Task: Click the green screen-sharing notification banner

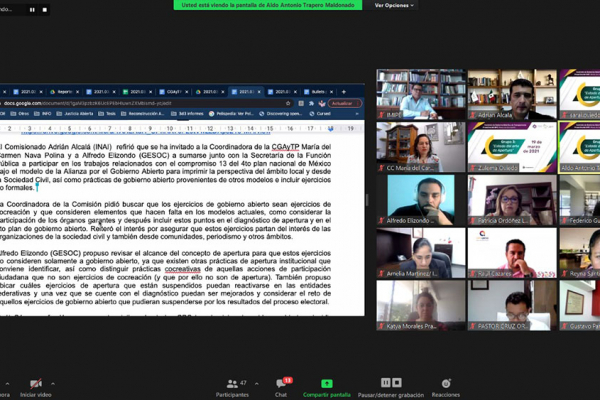Action: 267,5
